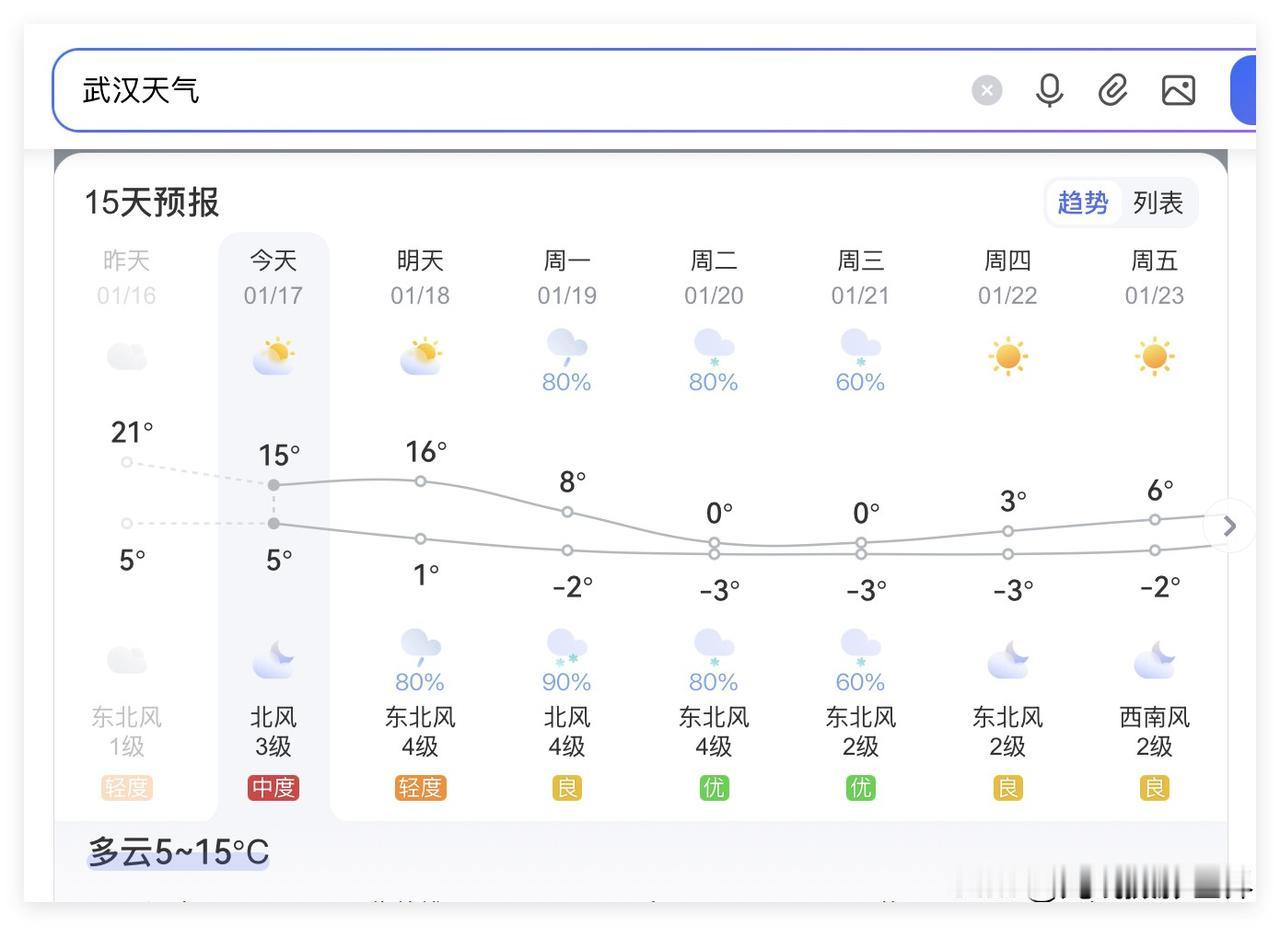Image resolution: width=1280 pixels, height=926 pixels.
Task: Toggle the 中度 air quality badge
Action: coord(272,788)
